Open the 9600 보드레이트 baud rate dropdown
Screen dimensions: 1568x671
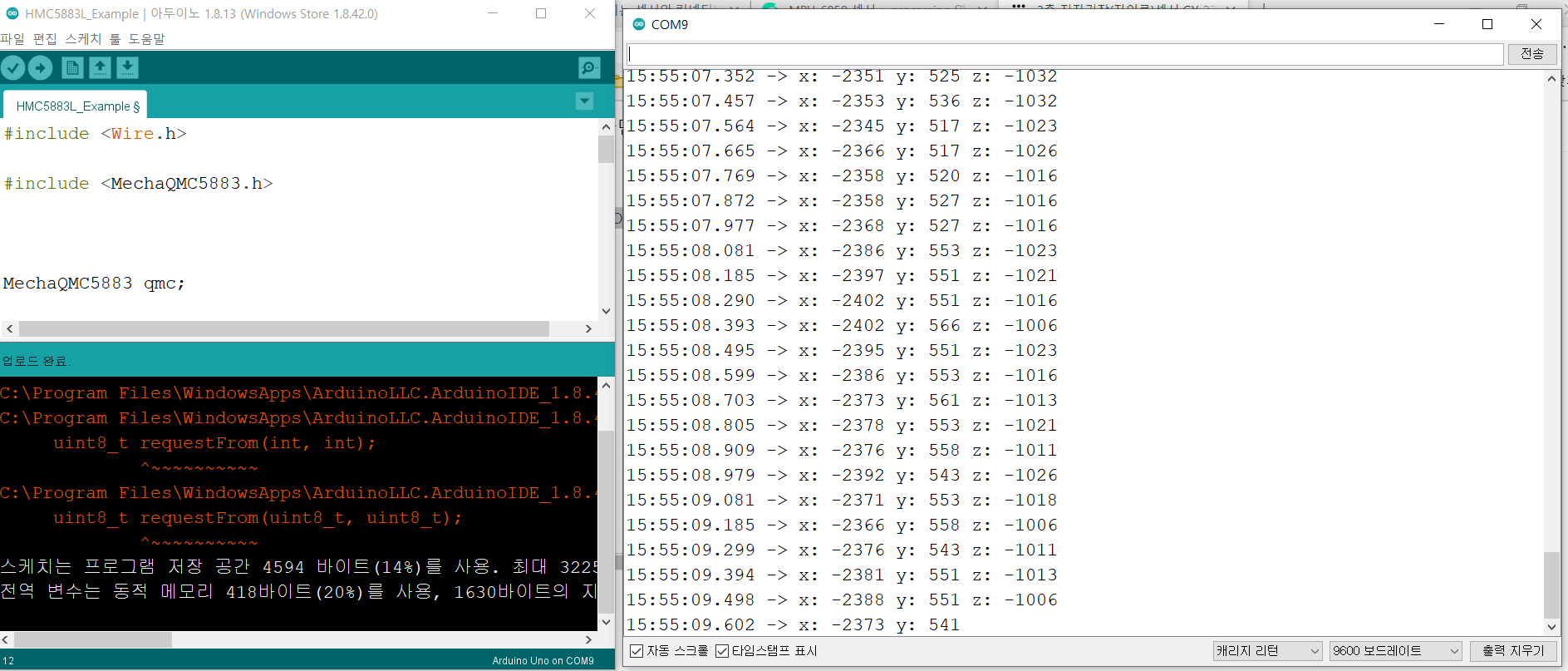(x=1395, y=651)
